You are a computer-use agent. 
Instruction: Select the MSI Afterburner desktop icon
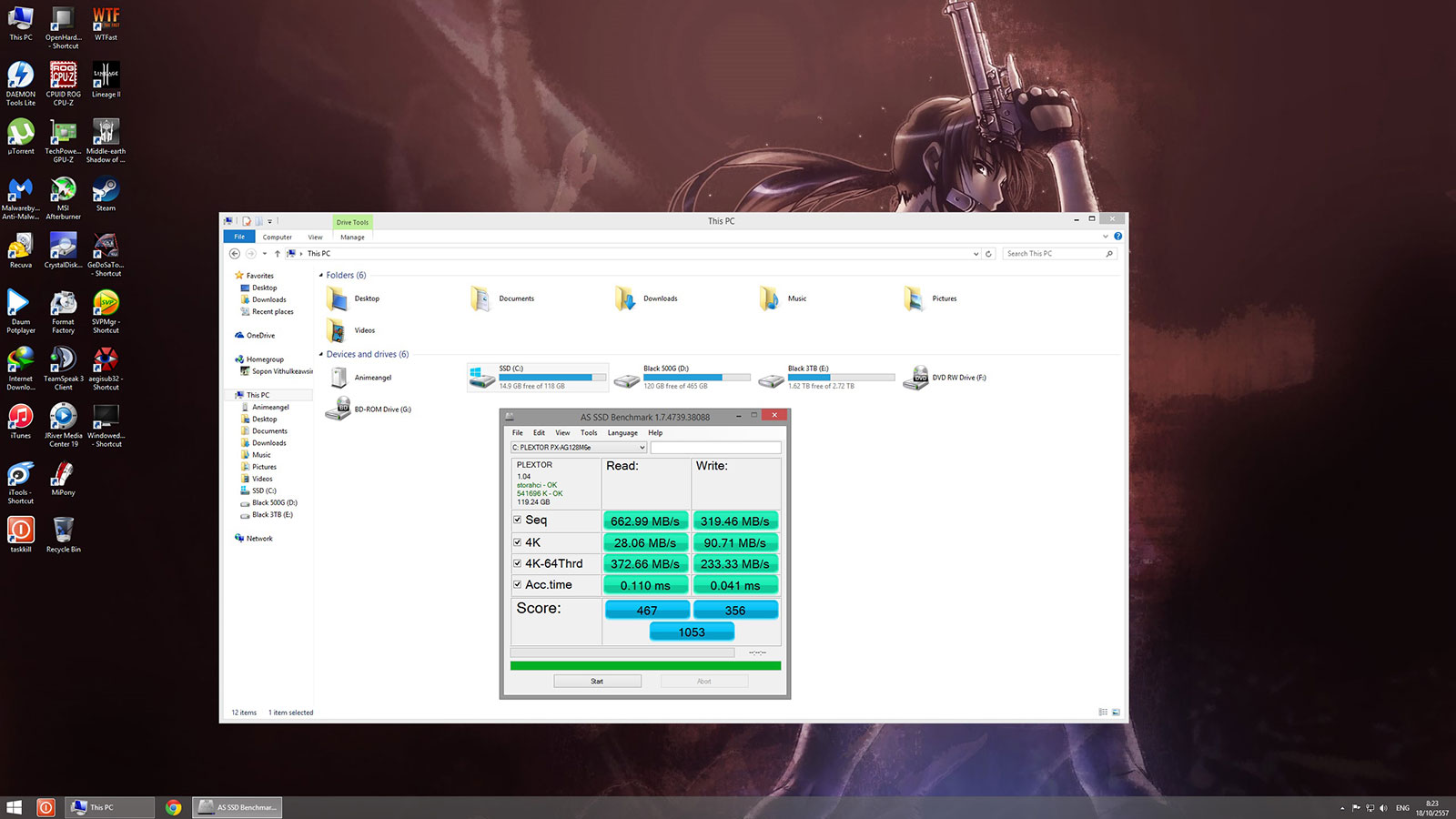63,198
